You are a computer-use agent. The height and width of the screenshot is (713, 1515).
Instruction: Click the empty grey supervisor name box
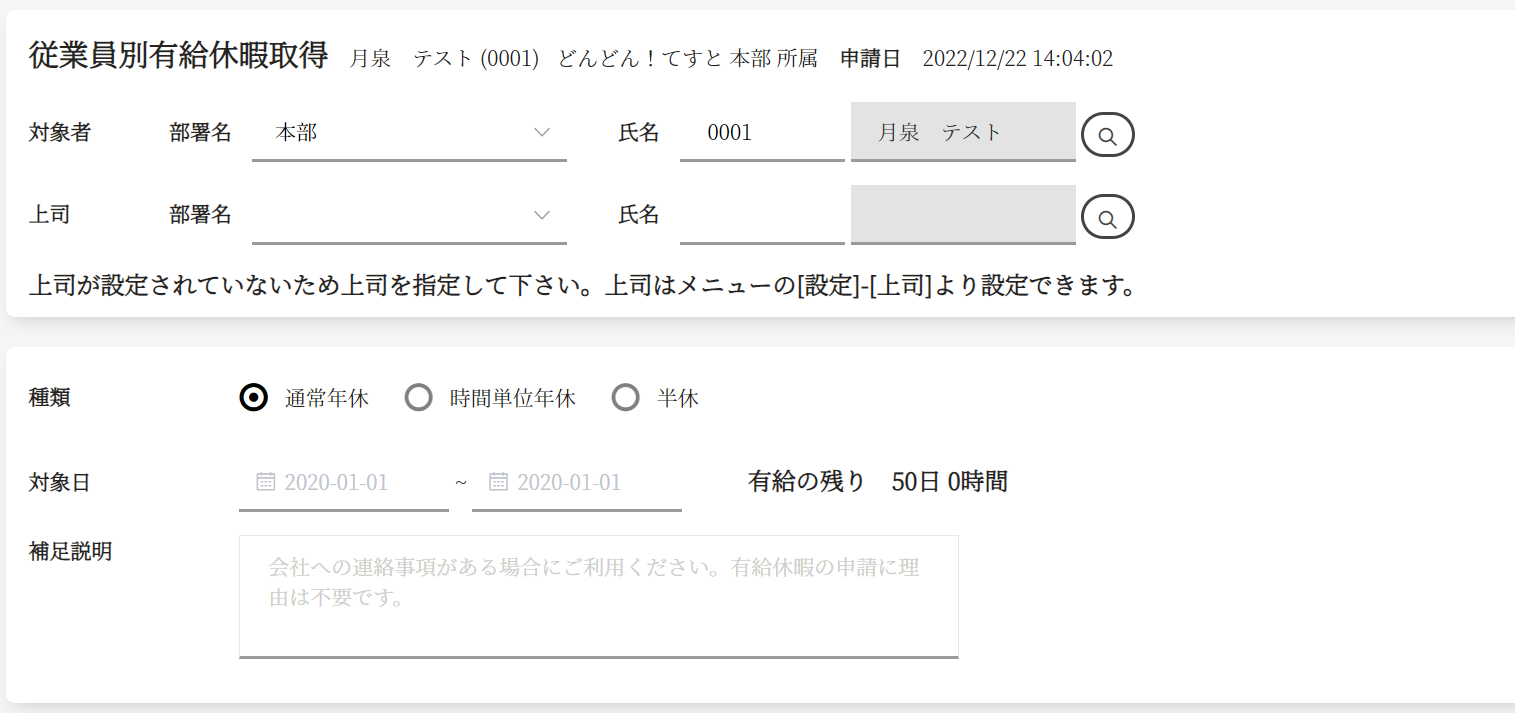tap(962, 215)
